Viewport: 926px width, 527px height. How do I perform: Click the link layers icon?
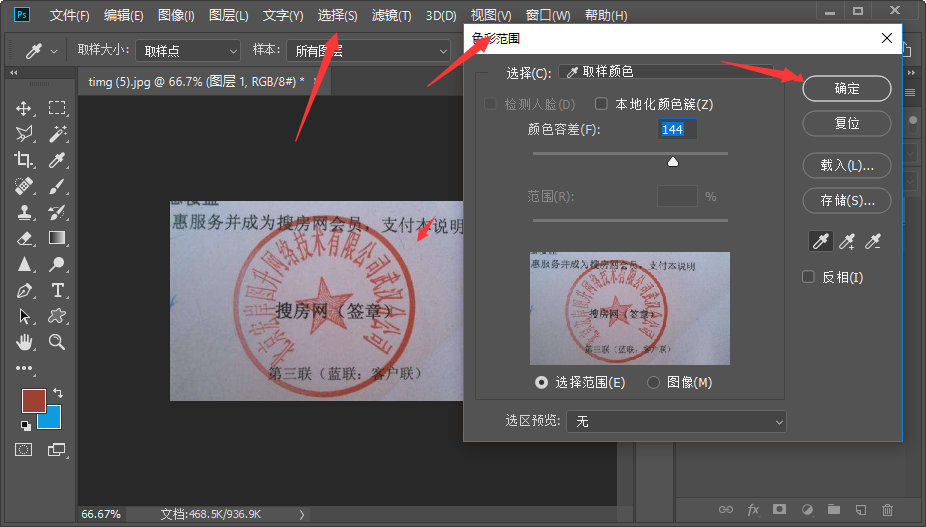(726, 509)
